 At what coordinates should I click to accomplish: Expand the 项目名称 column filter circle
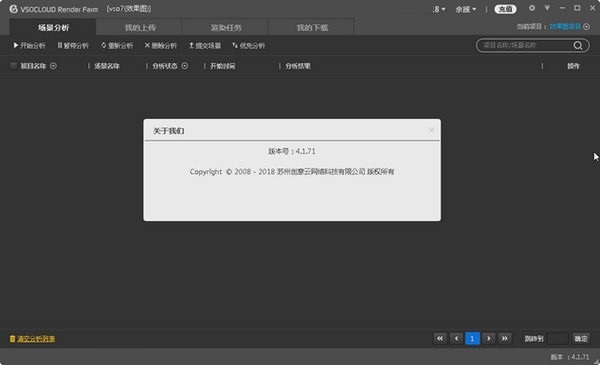coord(53,66)
